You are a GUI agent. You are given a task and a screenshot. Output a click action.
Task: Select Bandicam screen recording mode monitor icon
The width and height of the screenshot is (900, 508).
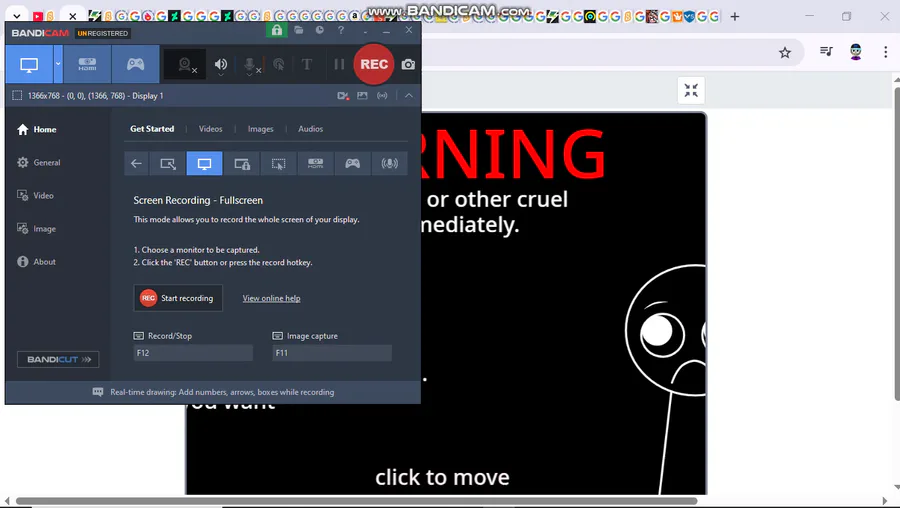tap(29, 64)
